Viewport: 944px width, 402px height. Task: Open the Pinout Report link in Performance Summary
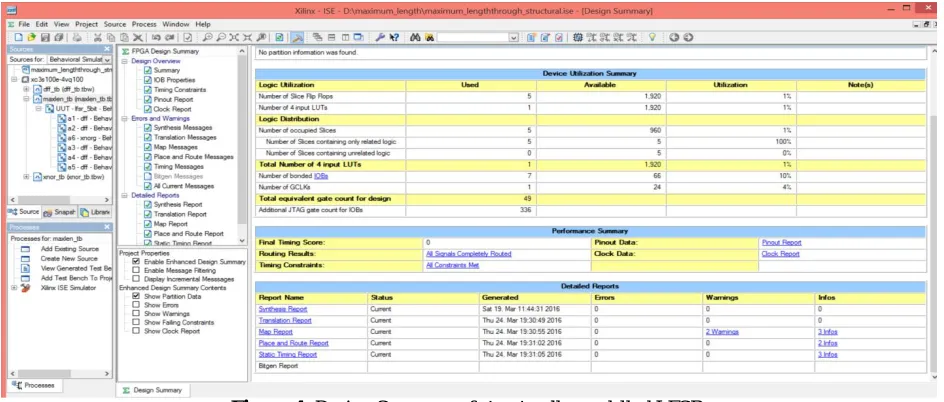(x=781, y=243)
